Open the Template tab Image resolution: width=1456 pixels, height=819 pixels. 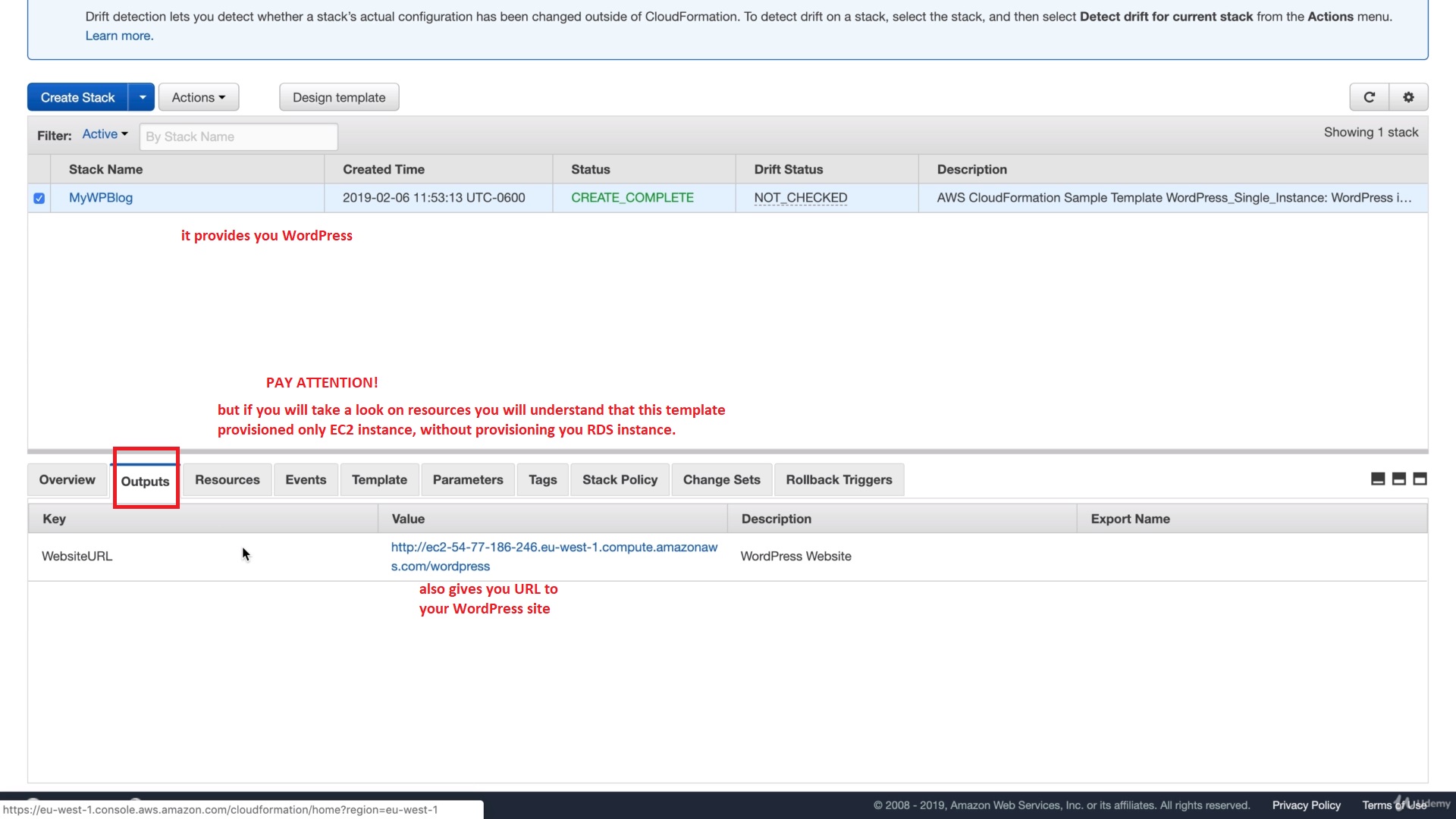(379, 480)
